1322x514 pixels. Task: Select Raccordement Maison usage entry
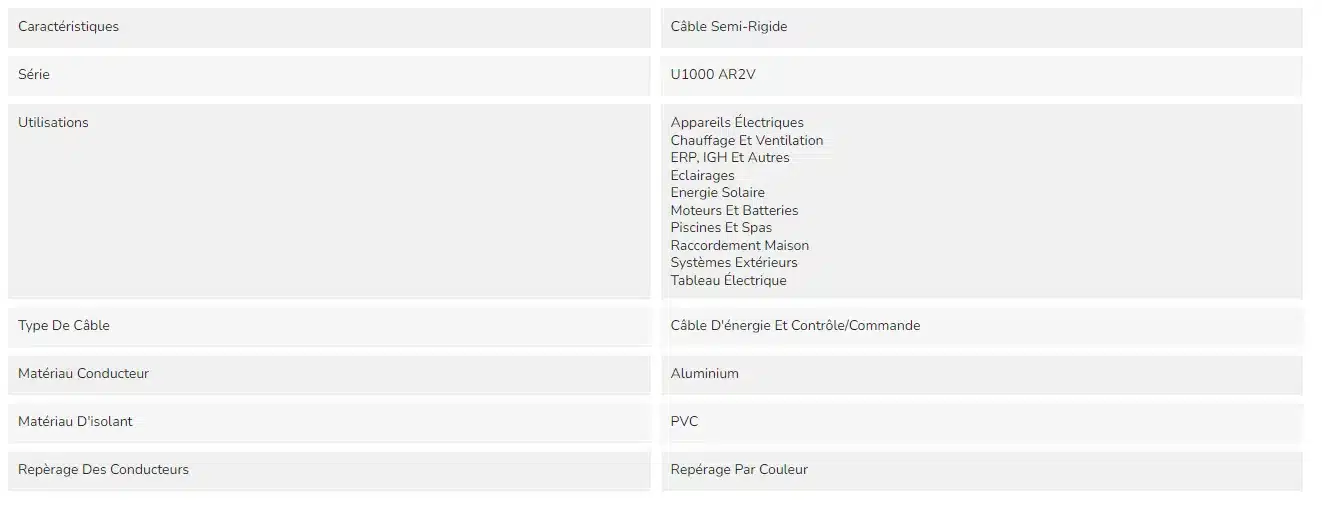tap(740, 246)
